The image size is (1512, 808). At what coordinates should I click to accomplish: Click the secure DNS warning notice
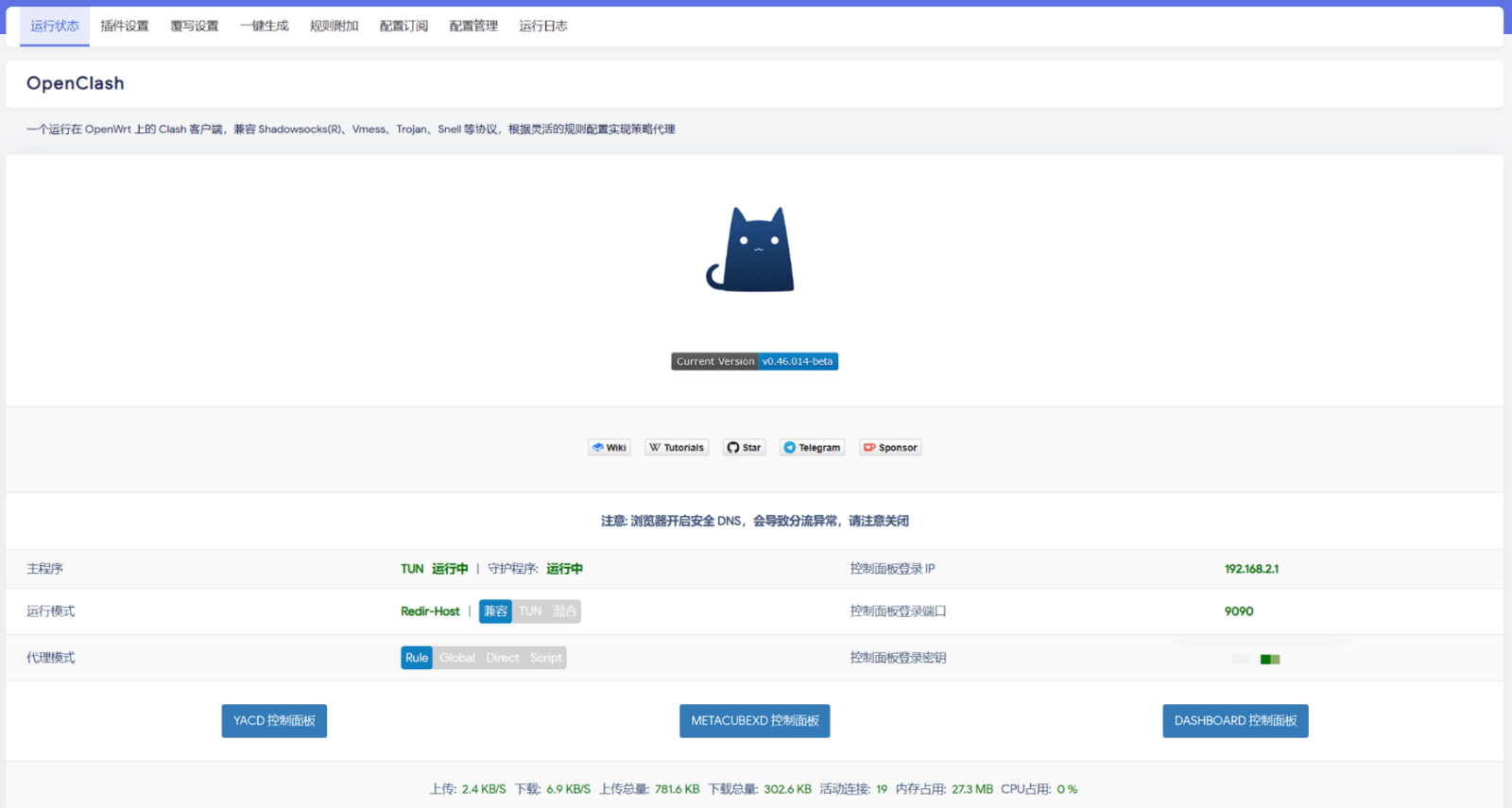coord(755,521)
